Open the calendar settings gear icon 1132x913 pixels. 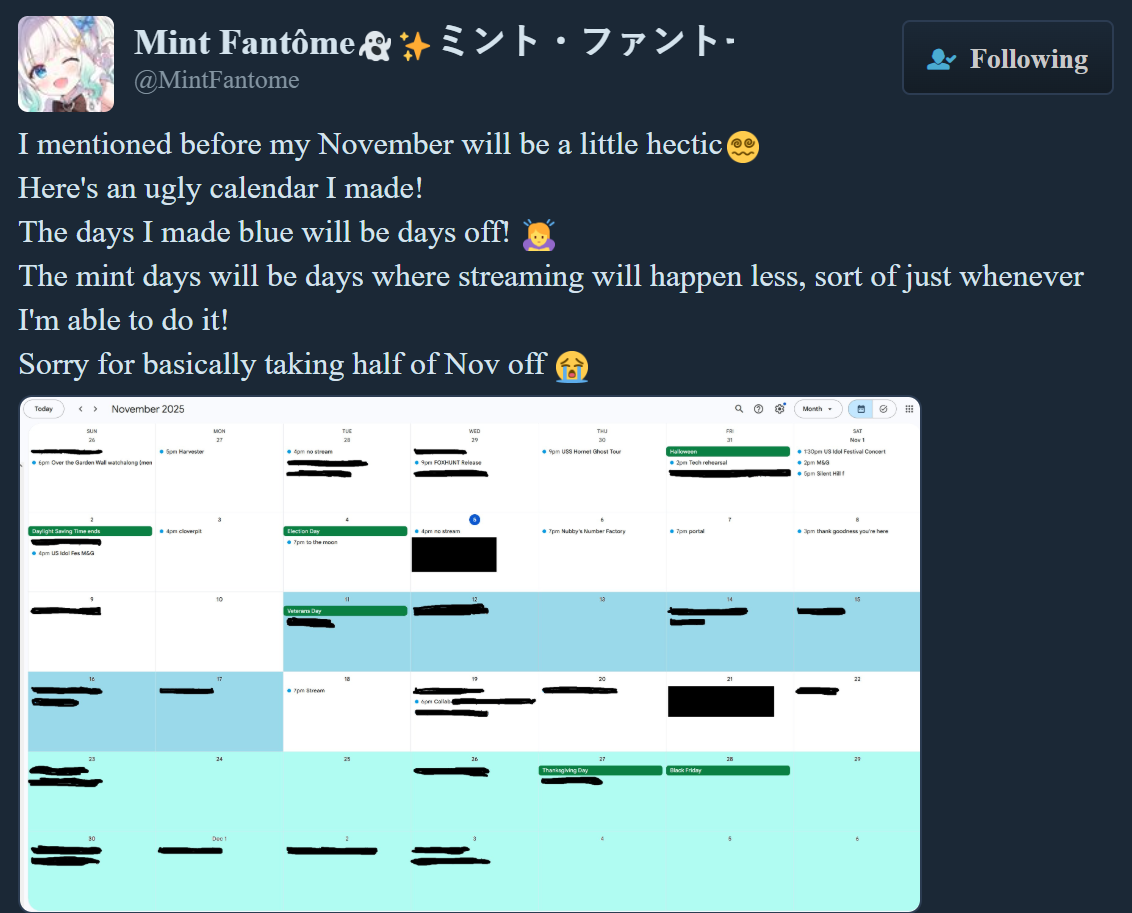(x=779, y=409)
